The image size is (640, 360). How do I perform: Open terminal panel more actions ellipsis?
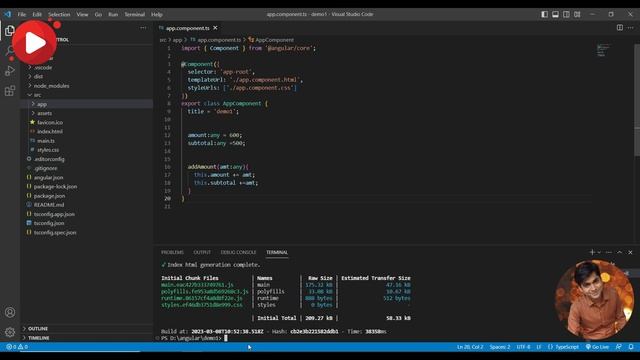[x=609, y=252]
